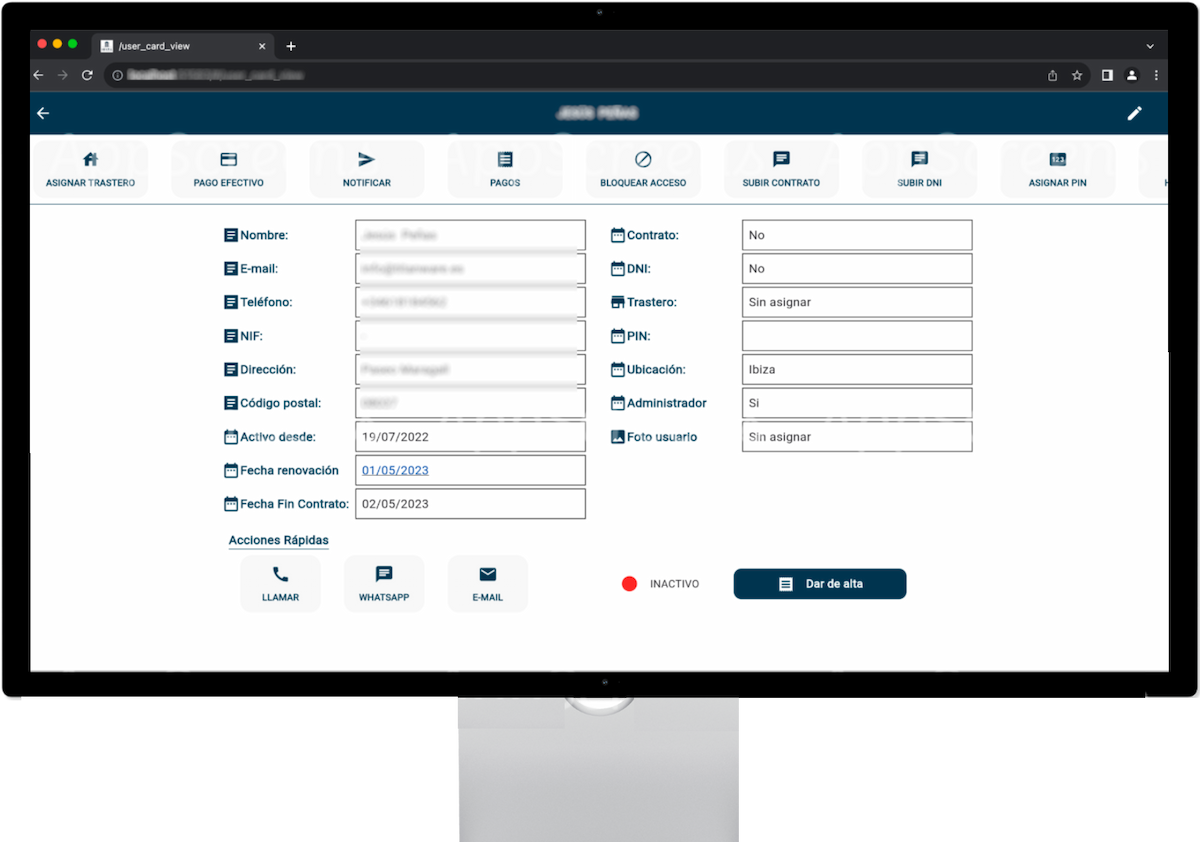Select the Notificar send icon

pos(367,159)
